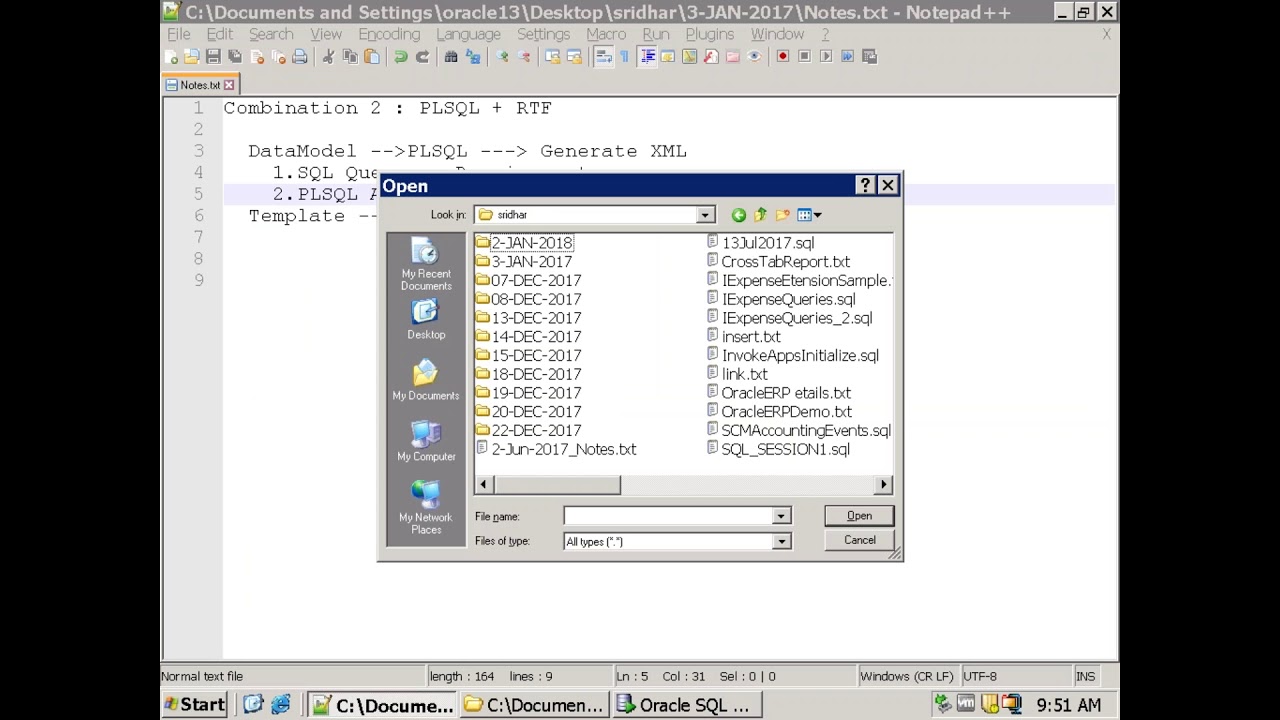Select the InvokeAppsInitialize.sql file
This screenshot has height=720, width=1280.
point(792,356)
